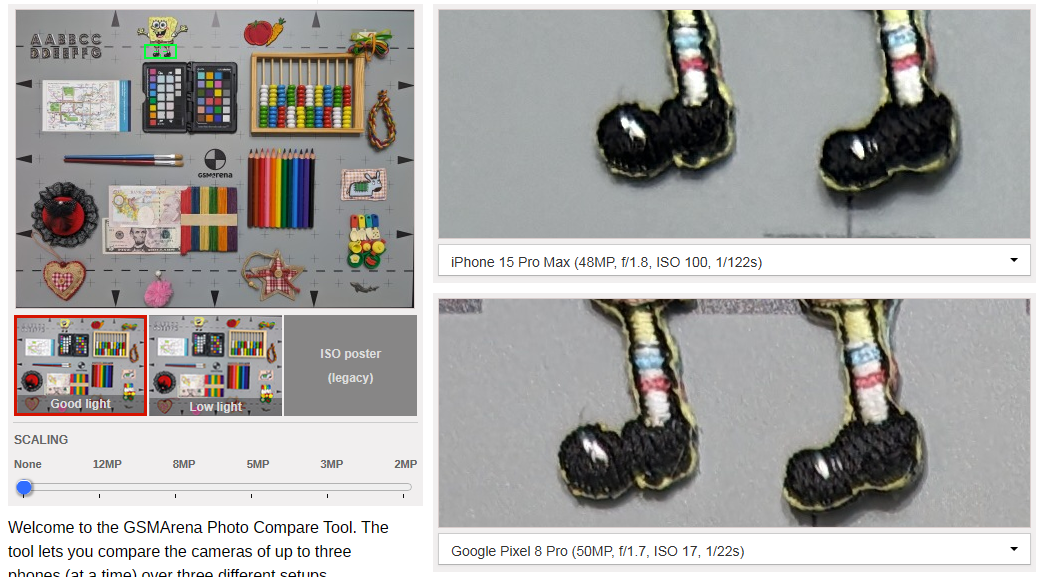Click the colored pencils in the chart
Image resolution: width=1043 pixels, height=577 pixels.
(281, 188)
